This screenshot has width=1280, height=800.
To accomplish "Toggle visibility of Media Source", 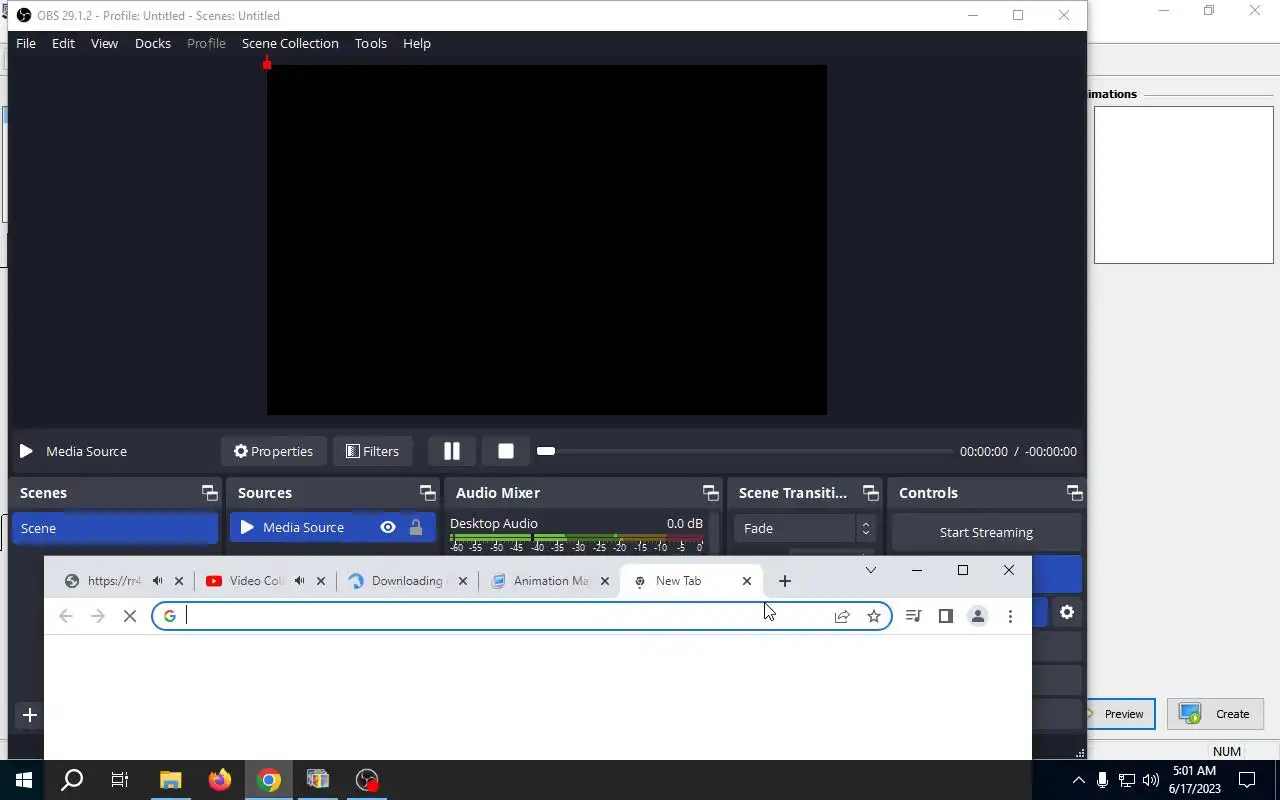I will click(x=388, y=527).
